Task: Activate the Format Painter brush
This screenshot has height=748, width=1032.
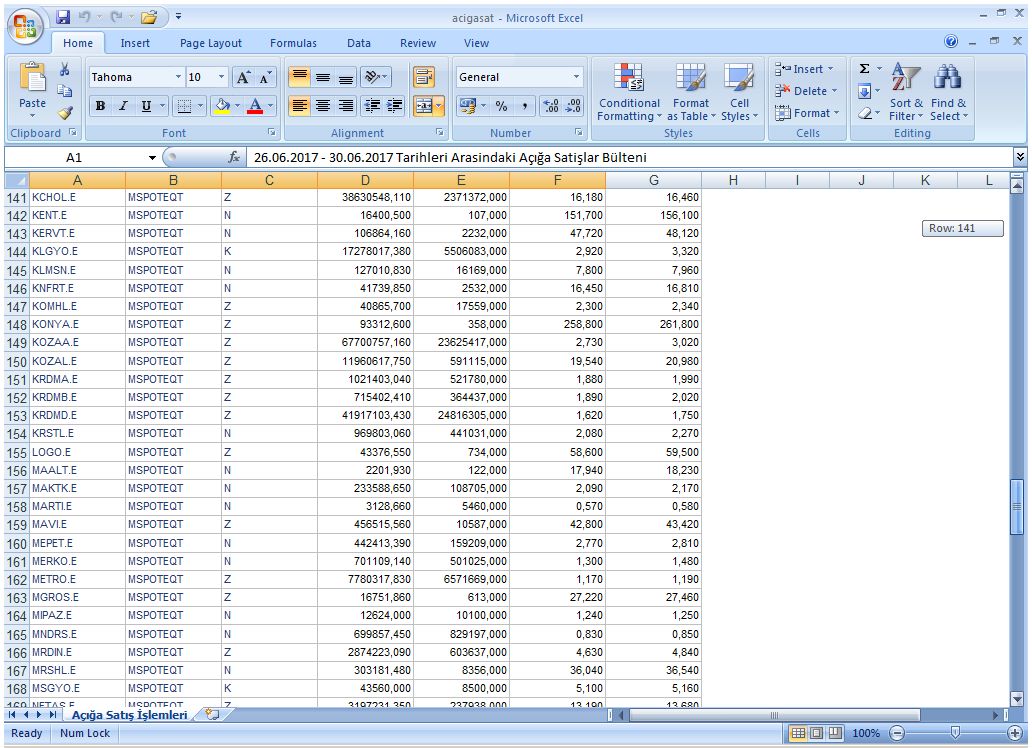Action: (x=64, y=113)
